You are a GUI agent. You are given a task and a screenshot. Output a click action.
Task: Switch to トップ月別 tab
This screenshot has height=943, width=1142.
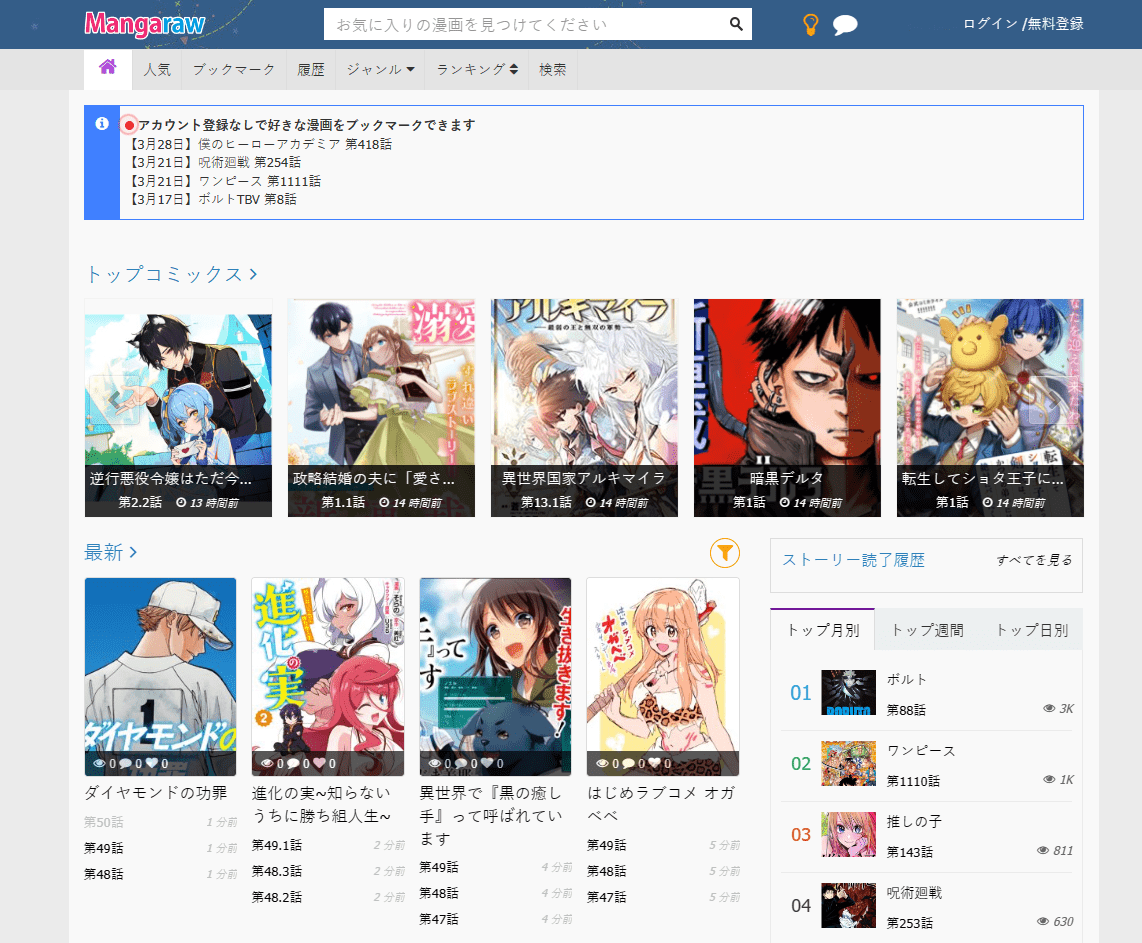coord(823,630)
